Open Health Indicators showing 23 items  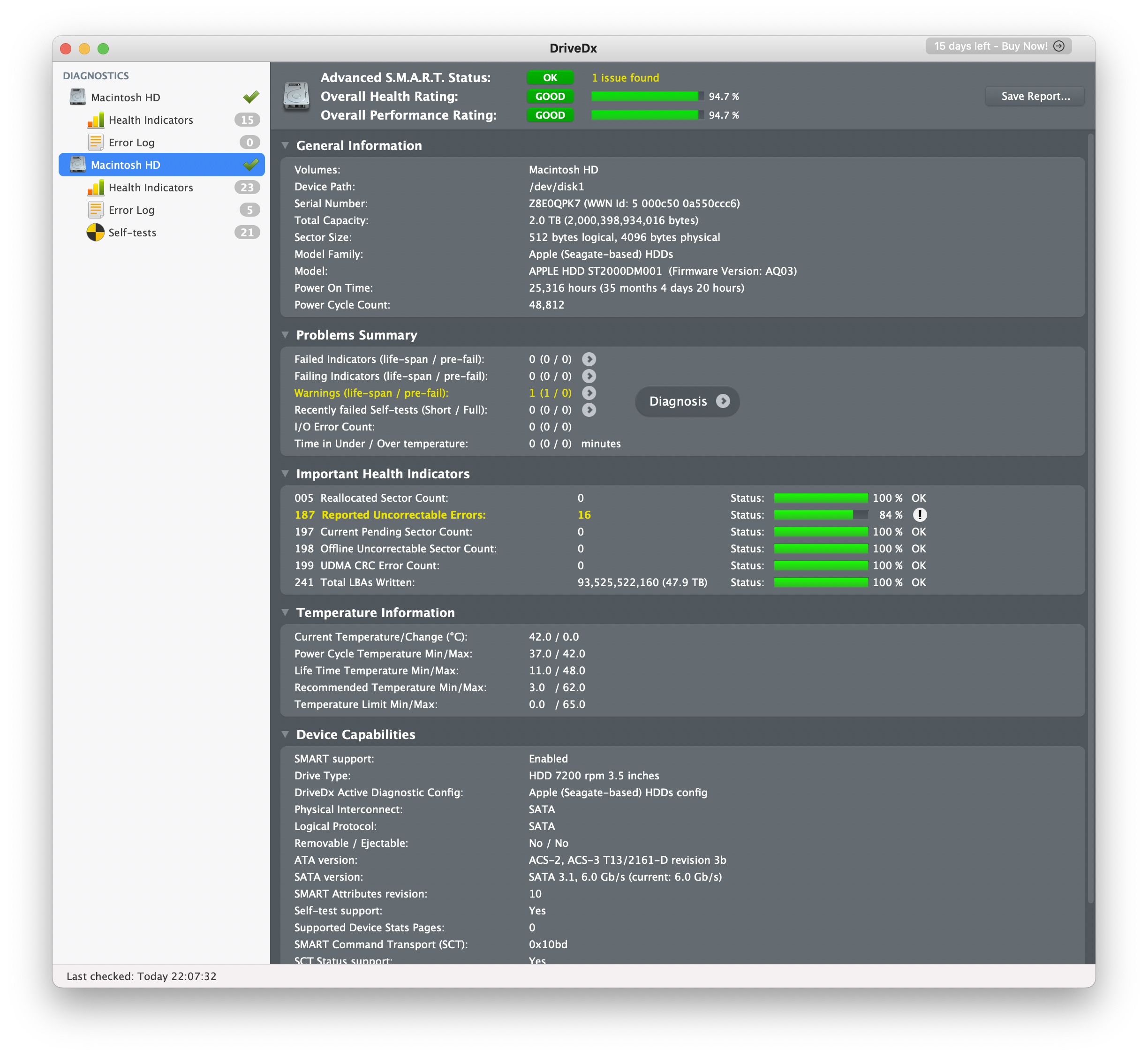click(151, 187)
